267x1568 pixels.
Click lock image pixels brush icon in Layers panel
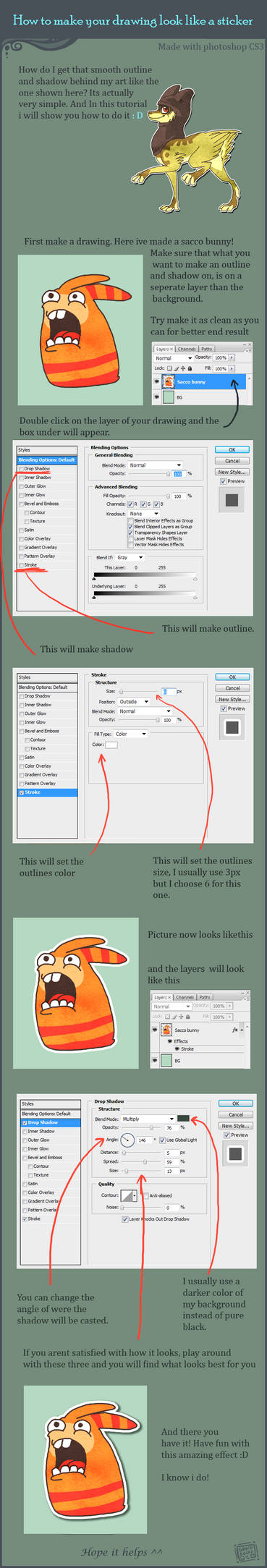(x=176, y=368)
